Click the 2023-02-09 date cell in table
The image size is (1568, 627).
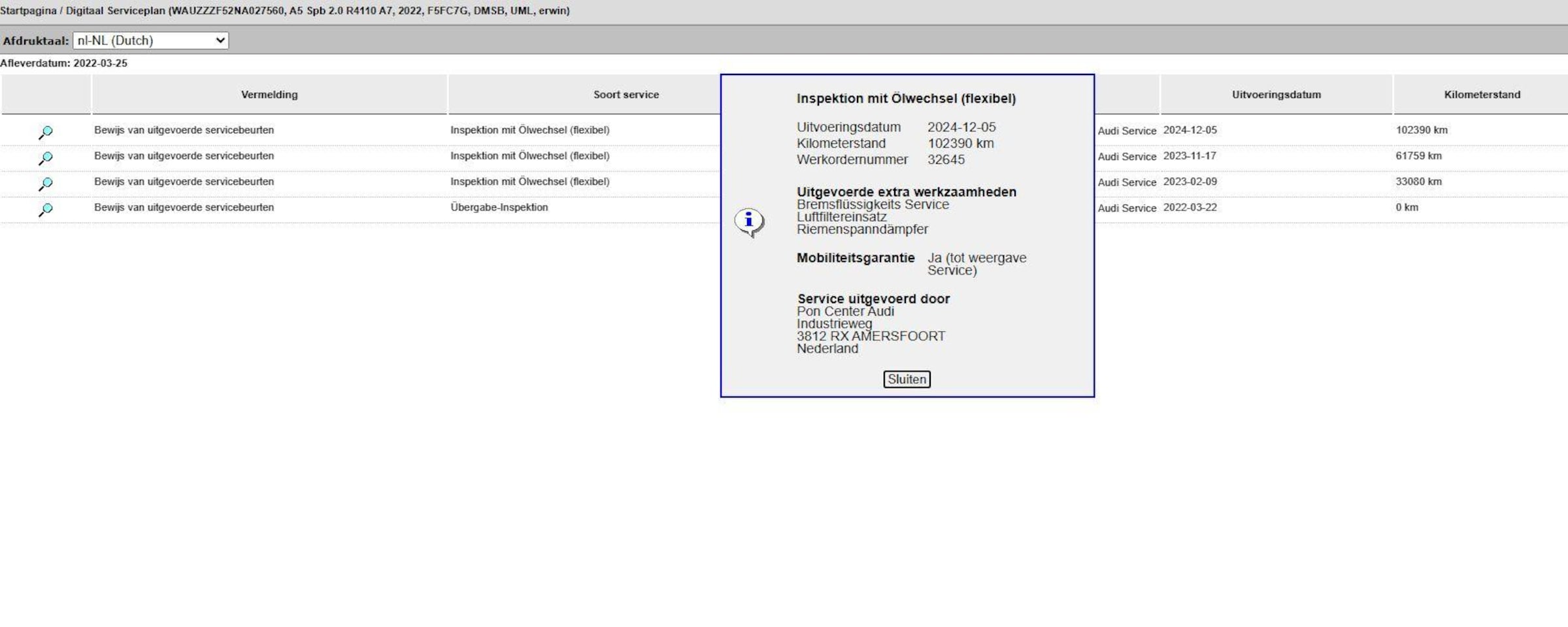coord(1190,182)
